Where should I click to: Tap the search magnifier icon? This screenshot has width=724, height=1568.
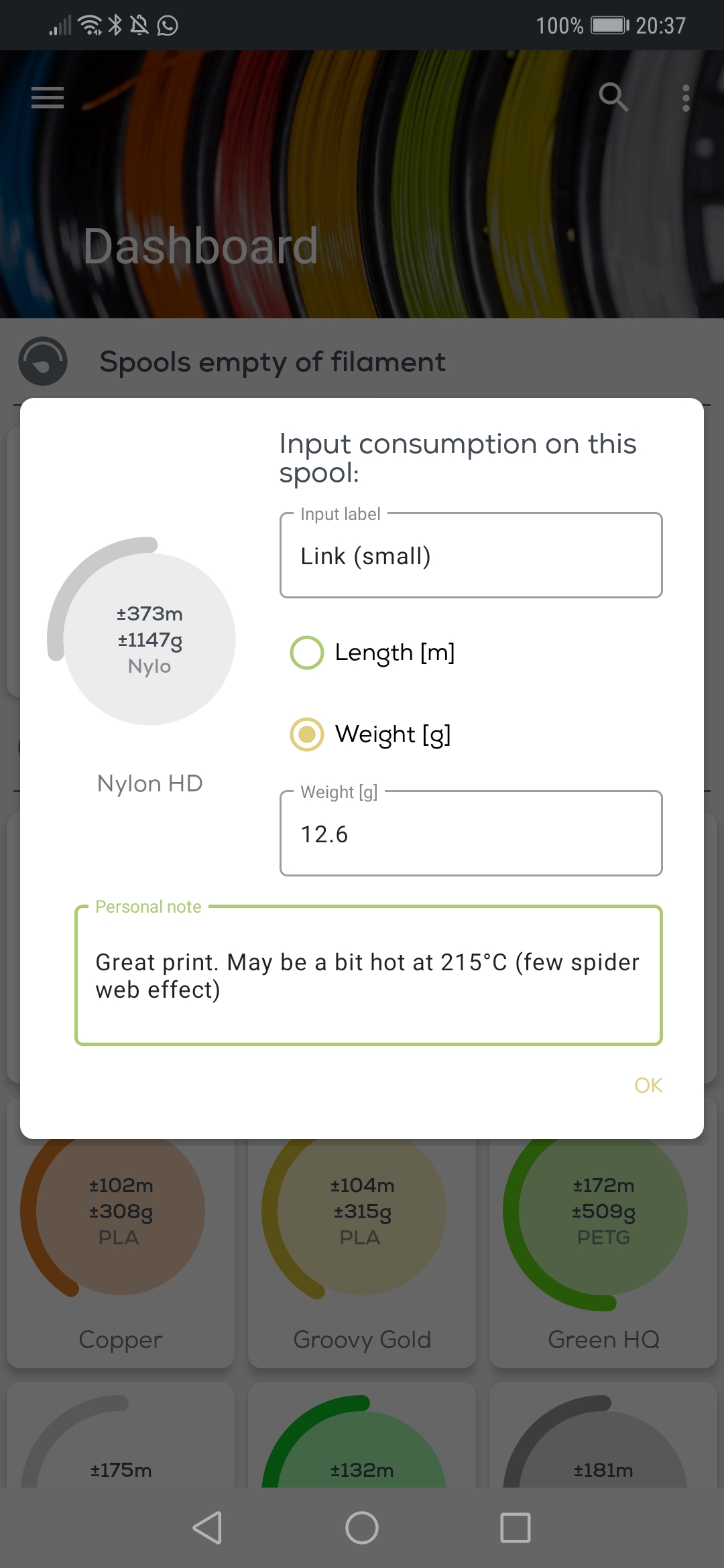pyautogui.click(x=613, y=98)
